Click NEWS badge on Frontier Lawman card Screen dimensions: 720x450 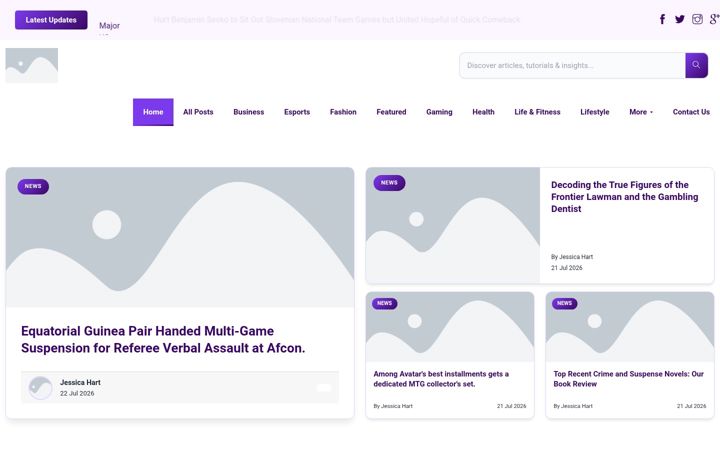click(389, 183)
